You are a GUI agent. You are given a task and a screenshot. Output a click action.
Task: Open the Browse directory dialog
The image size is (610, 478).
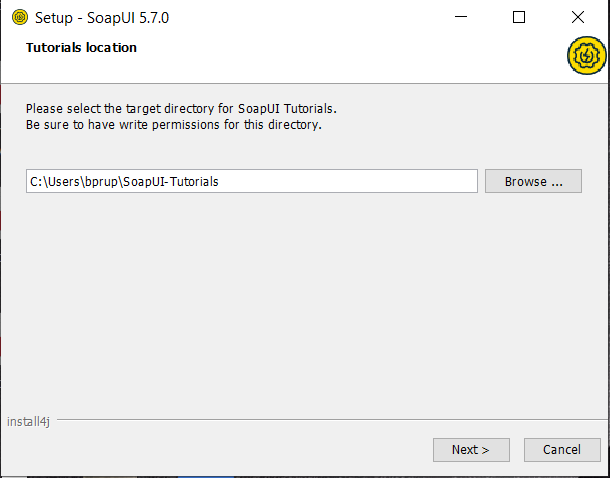tap(533, 181)
